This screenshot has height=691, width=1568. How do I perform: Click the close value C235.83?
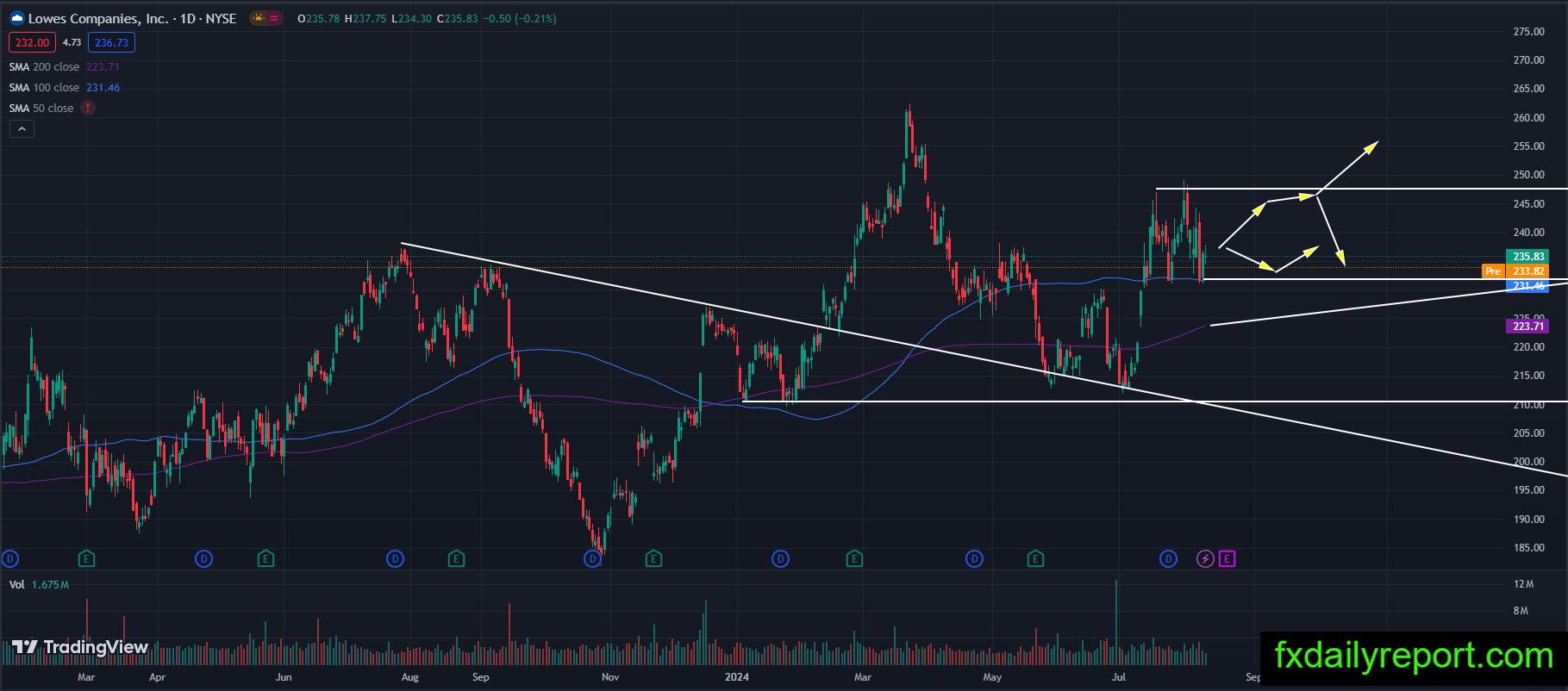[457, 18]
